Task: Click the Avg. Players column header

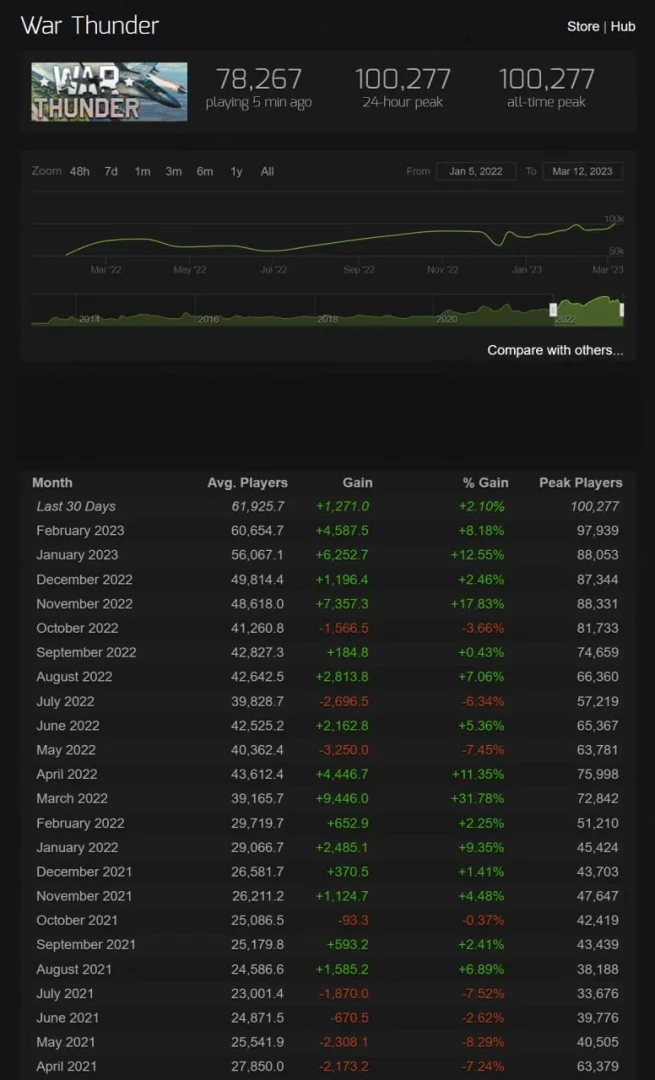Action: click(247, 482)
